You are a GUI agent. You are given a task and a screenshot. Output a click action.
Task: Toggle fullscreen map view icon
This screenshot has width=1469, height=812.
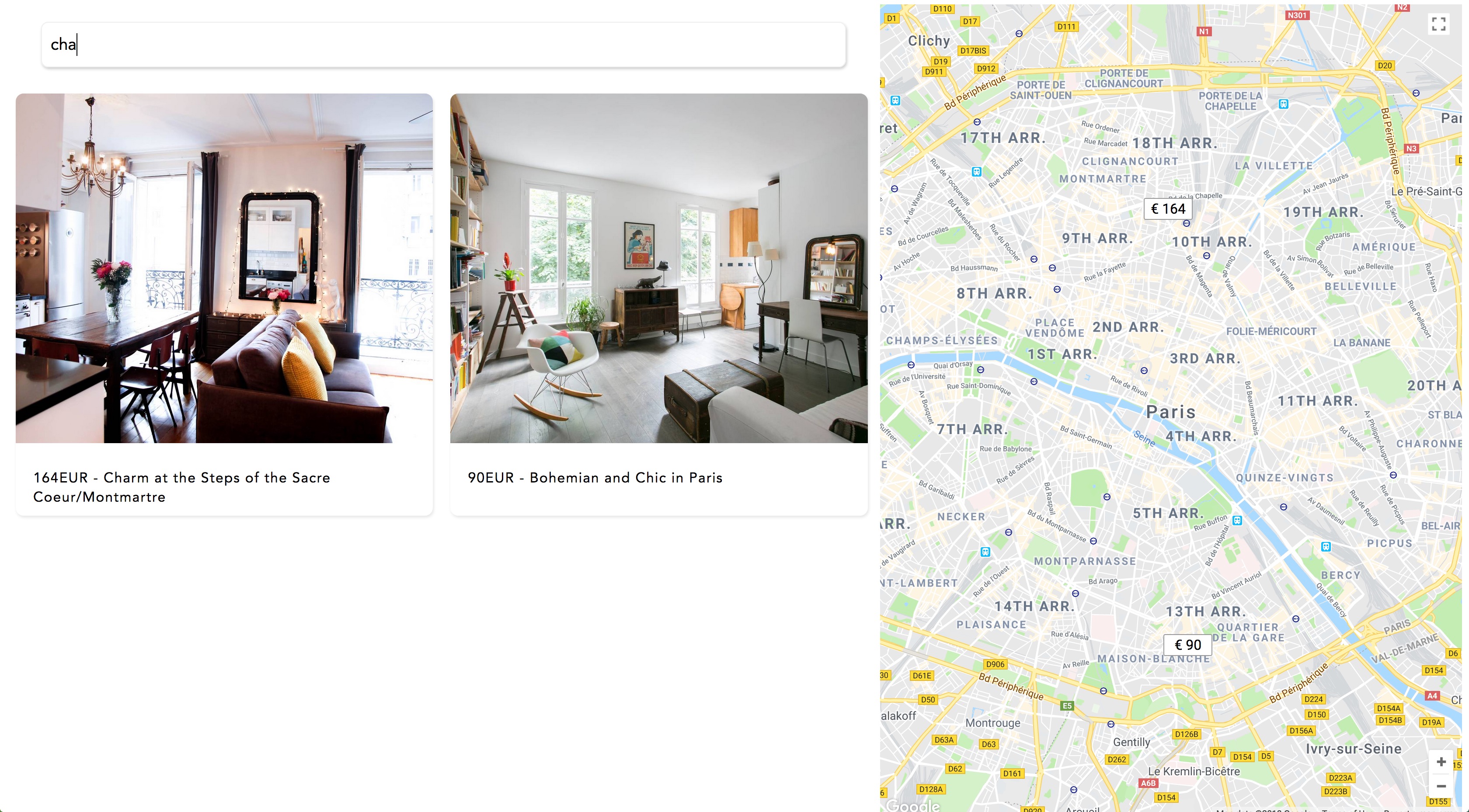tap(1438, 24)
